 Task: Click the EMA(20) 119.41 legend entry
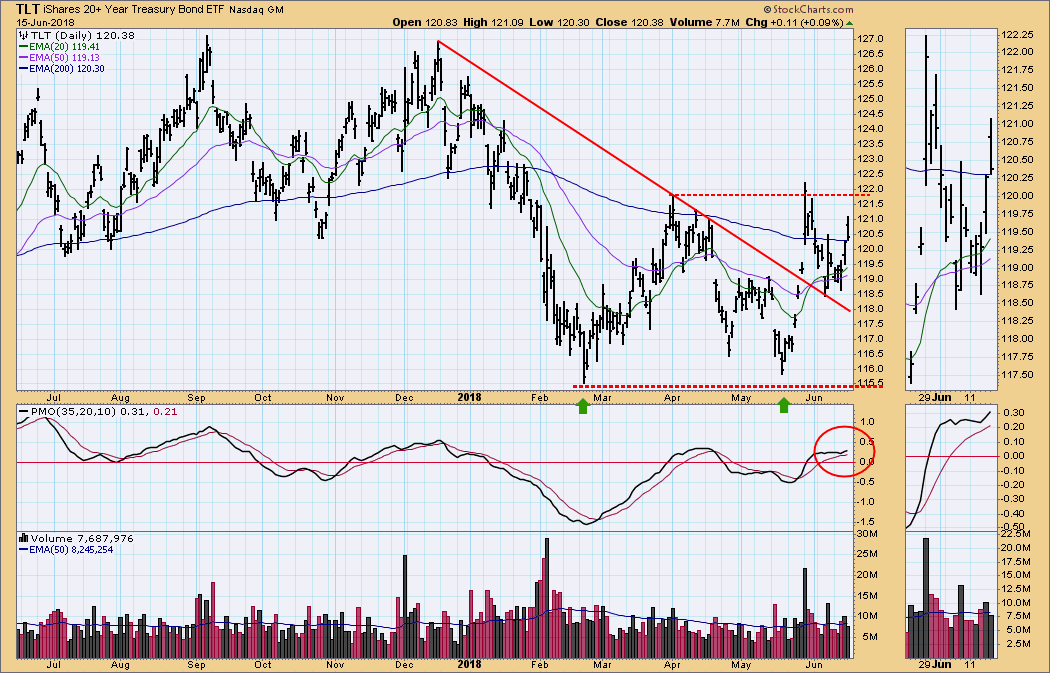64,47
